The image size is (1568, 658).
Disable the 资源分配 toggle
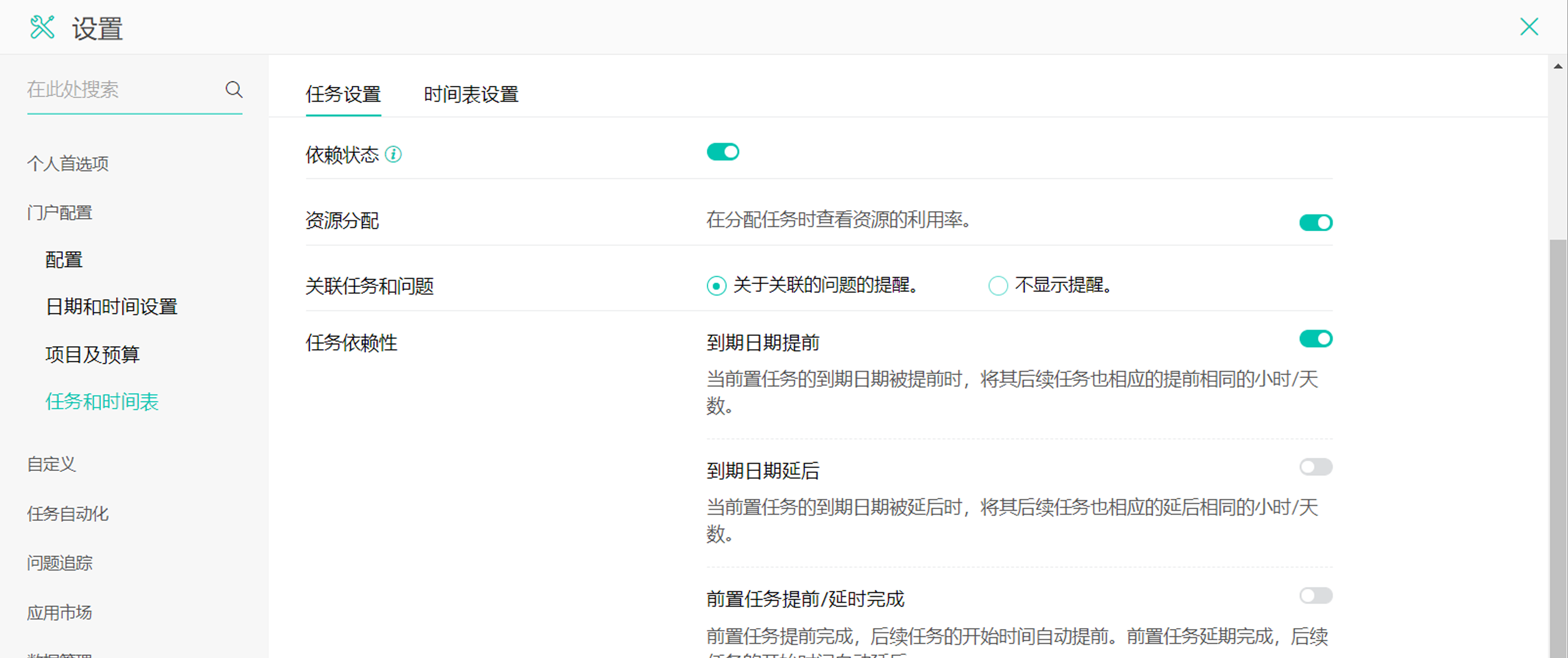(x=1316, y=223)
